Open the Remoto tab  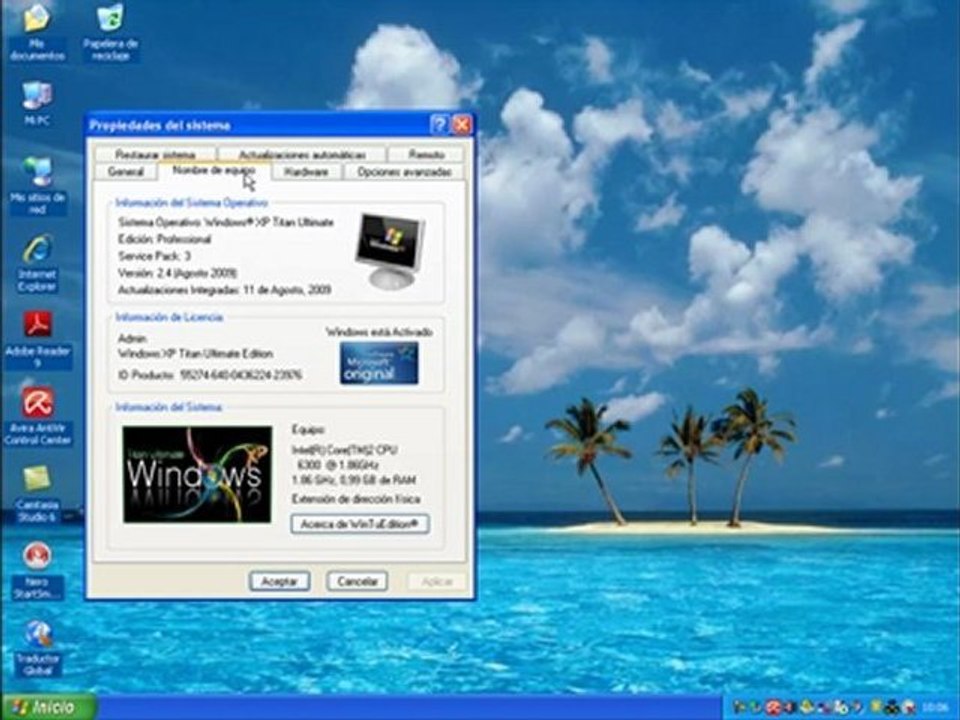pos(426,154)
